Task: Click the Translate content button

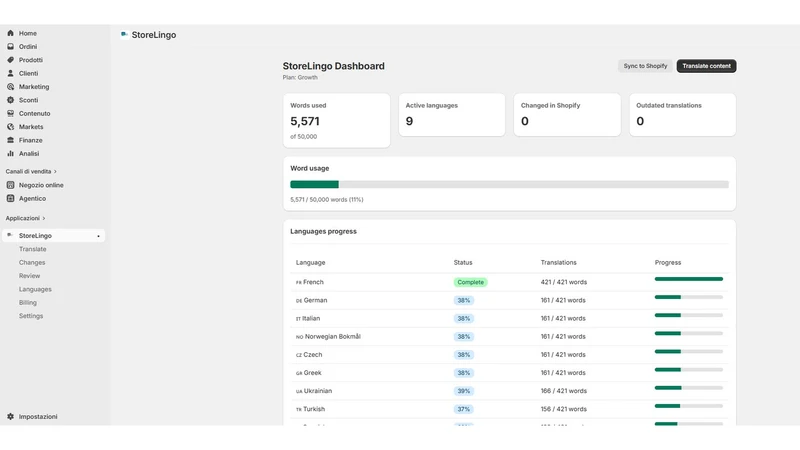Action: (x=706, y=66)
